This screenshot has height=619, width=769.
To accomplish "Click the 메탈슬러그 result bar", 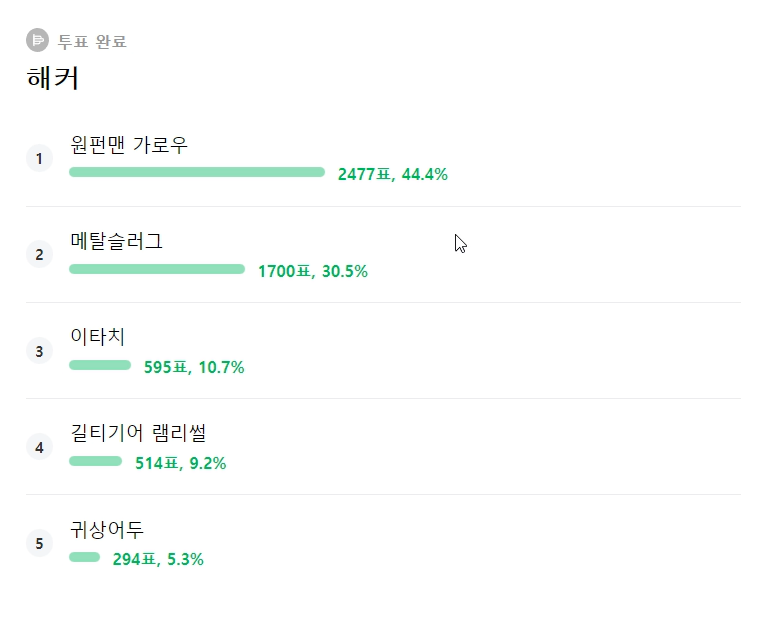I will [157, 269].
